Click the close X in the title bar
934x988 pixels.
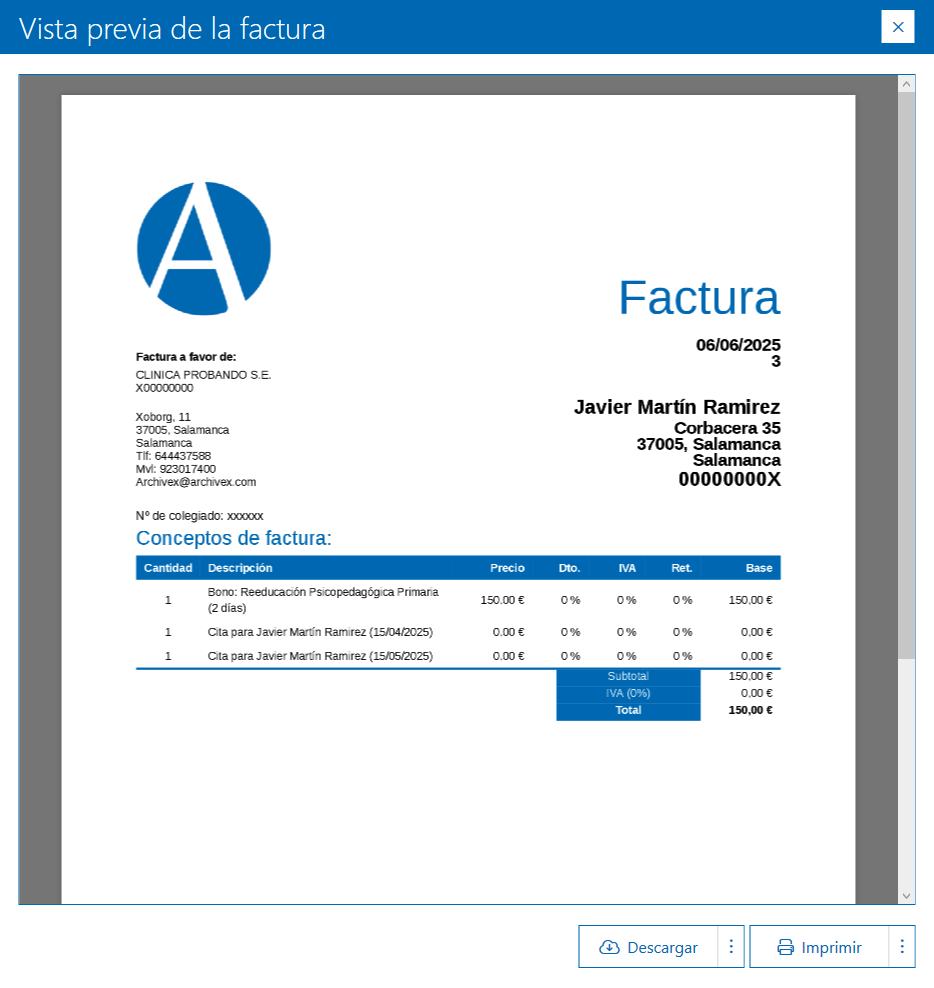click(897, 27)
